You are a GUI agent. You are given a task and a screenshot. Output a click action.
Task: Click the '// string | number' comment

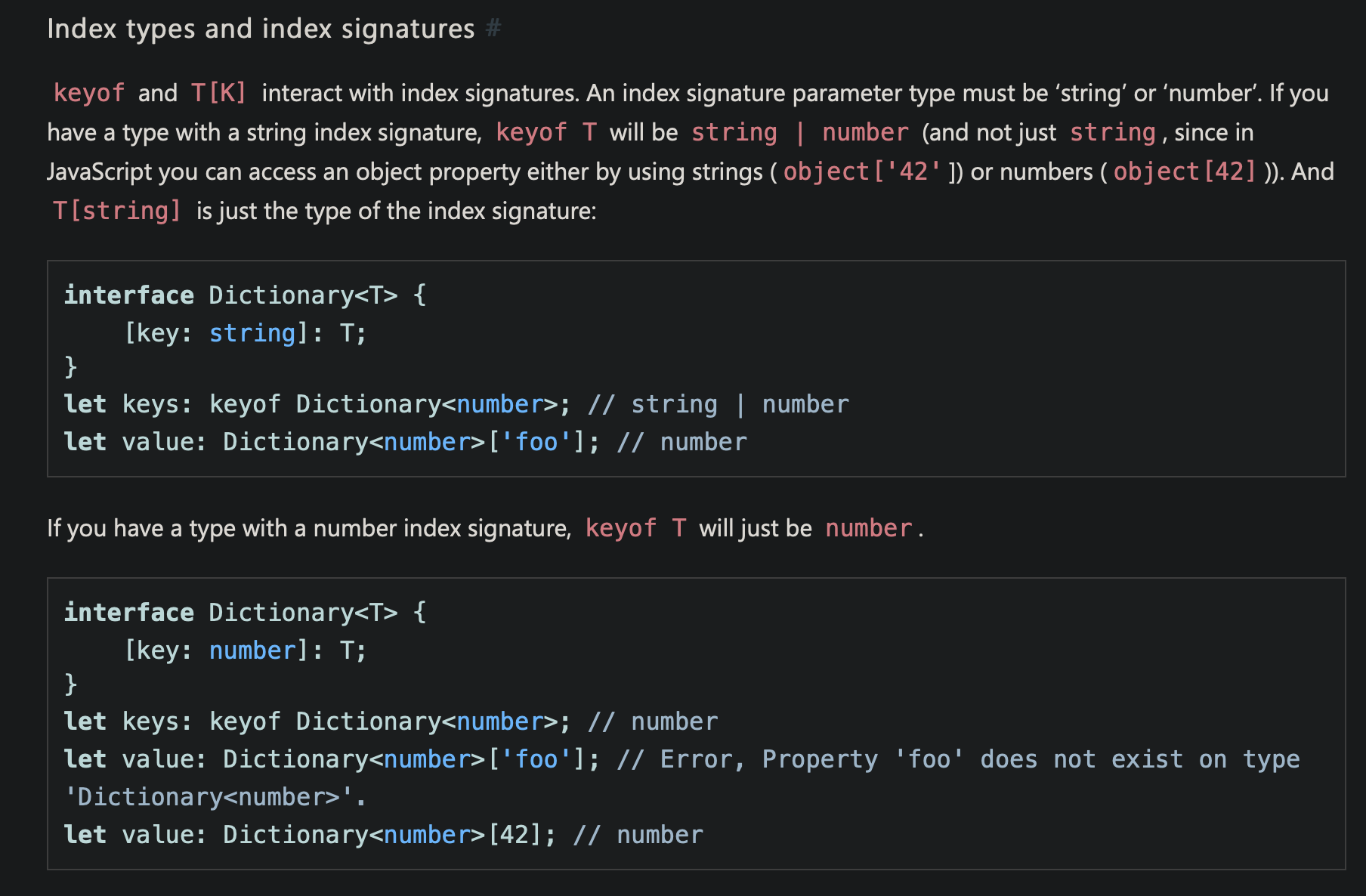(x=719, y=404)
